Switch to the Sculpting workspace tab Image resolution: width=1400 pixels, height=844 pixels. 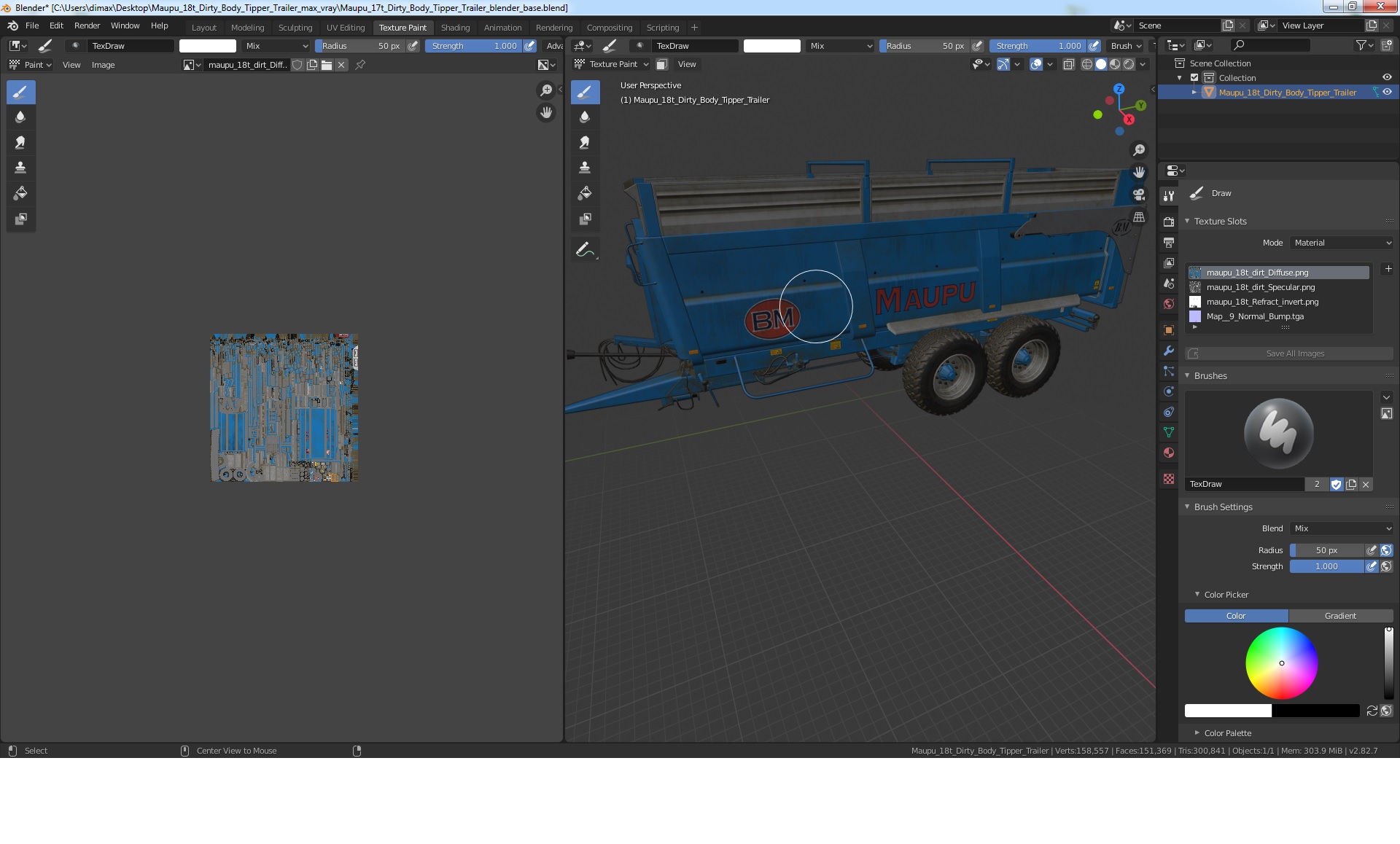[x=295, y=28]
